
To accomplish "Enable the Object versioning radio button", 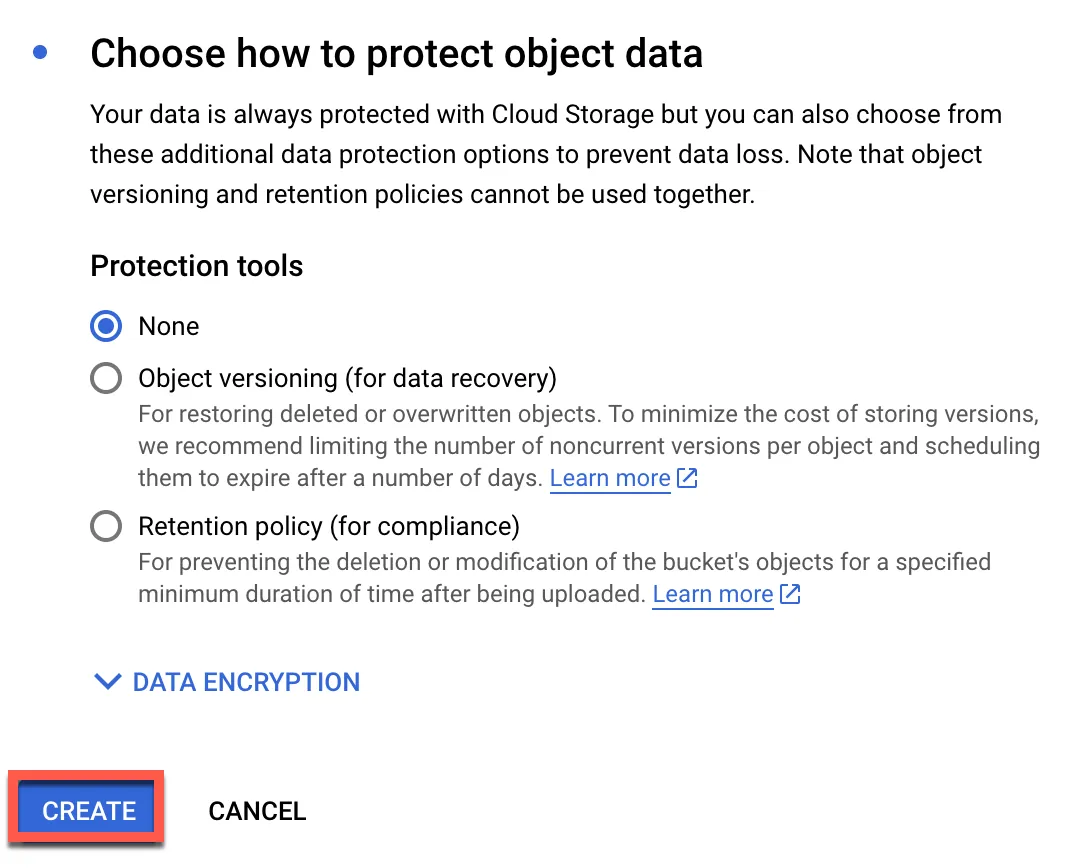I will click(106, 378).
